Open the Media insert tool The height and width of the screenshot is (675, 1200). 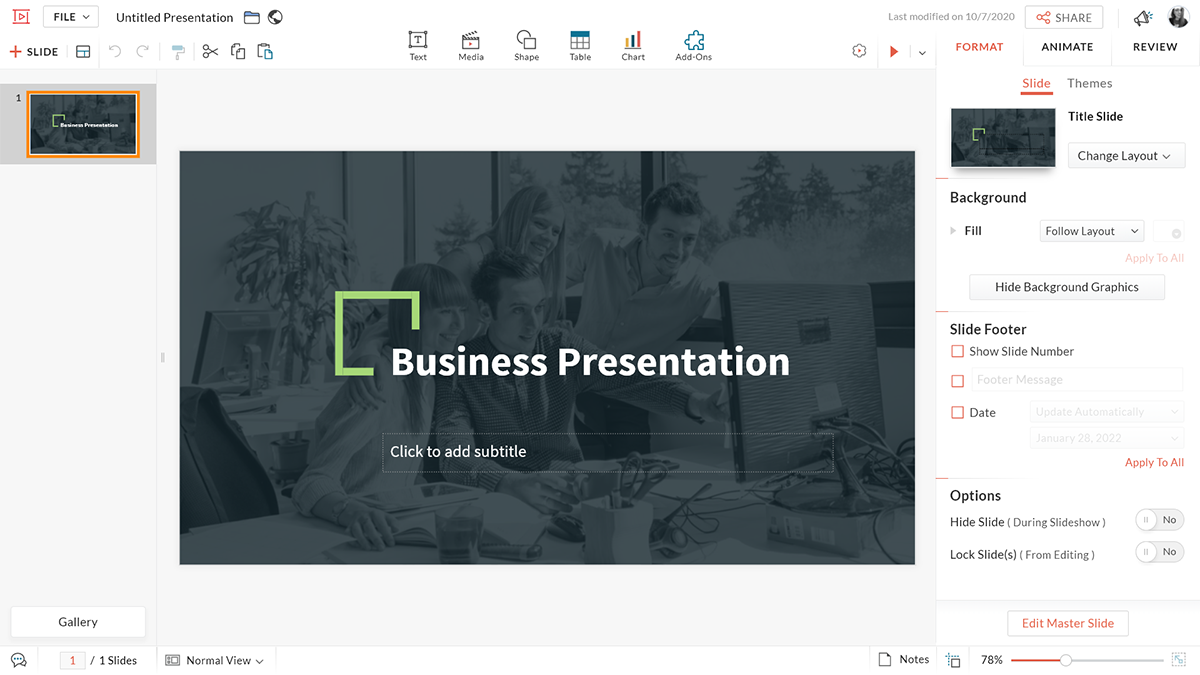(470, 45)
